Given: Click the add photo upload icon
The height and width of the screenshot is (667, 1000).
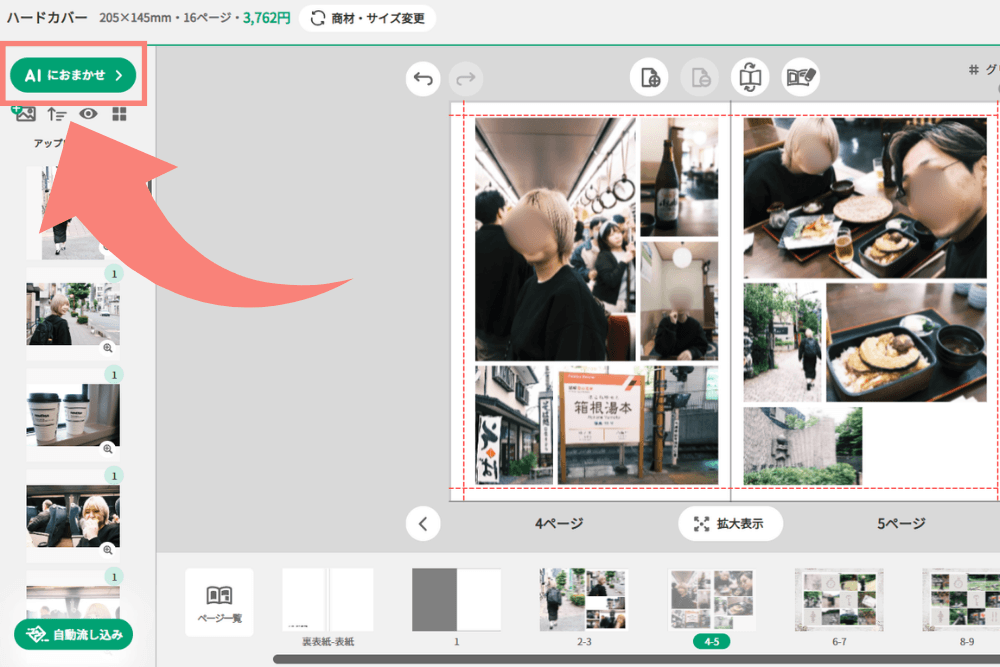Looking at the screenshot, I should click(24, 114).
